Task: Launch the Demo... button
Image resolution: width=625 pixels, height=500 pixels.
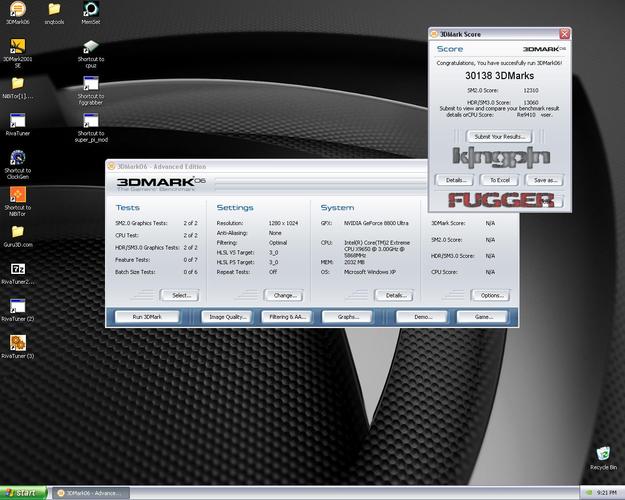Action: [422, 317]
